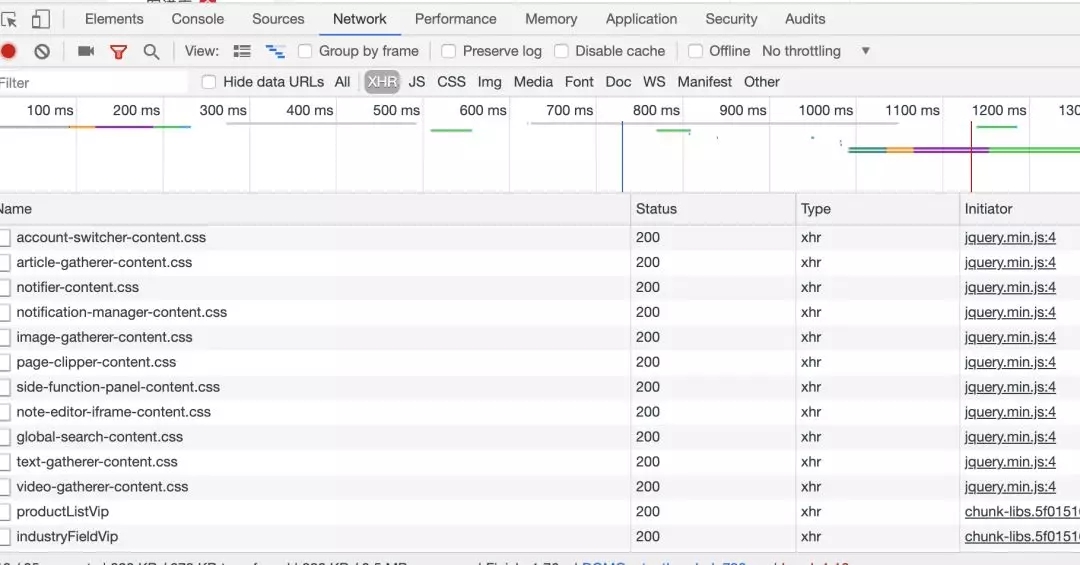Screen dimensions: 1080x565
Task: Select industryFieldVip request name
Action: (x=67, y=537)
